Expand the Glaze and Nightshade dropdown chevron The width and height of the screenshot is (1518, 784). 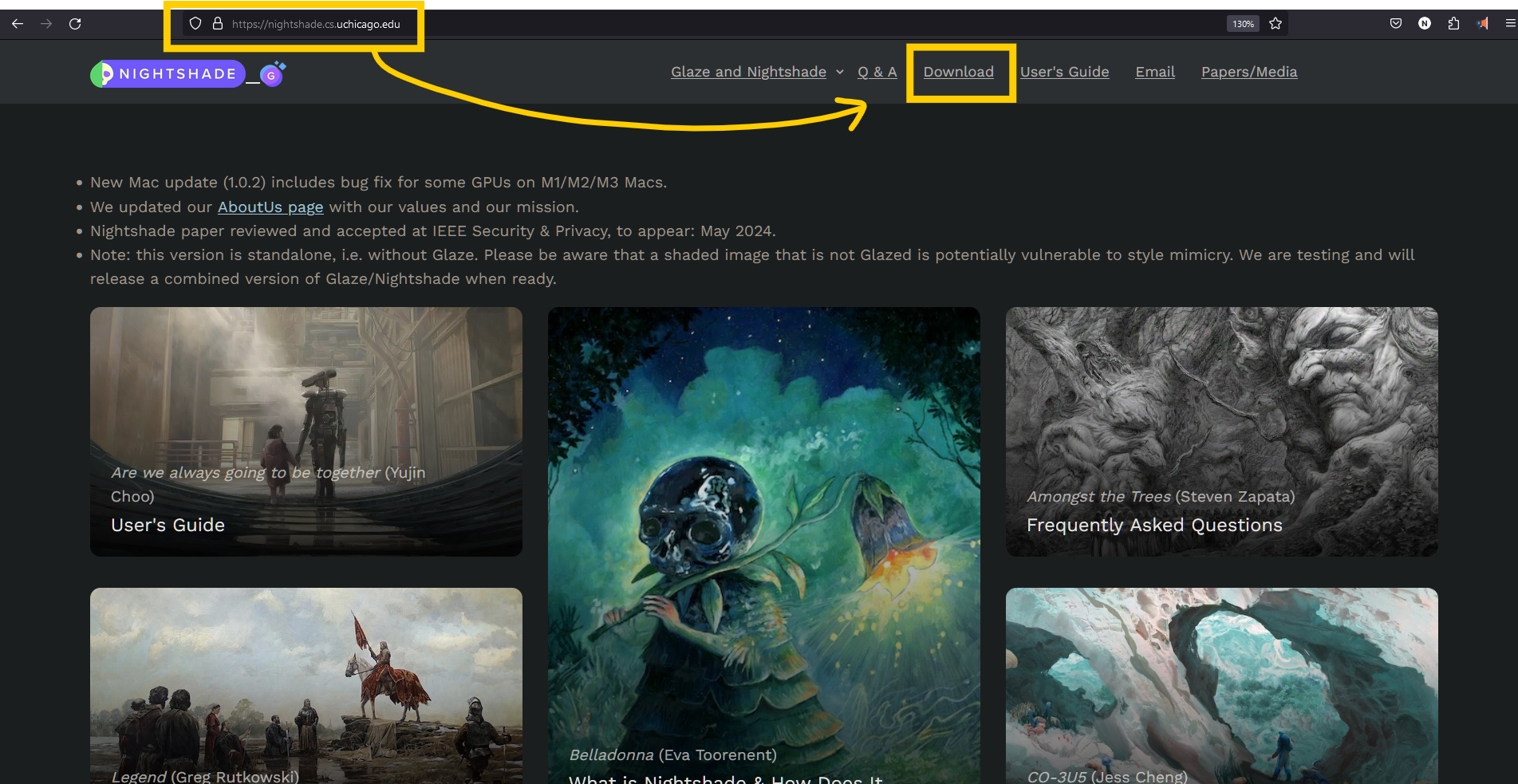tap(839, 72)
